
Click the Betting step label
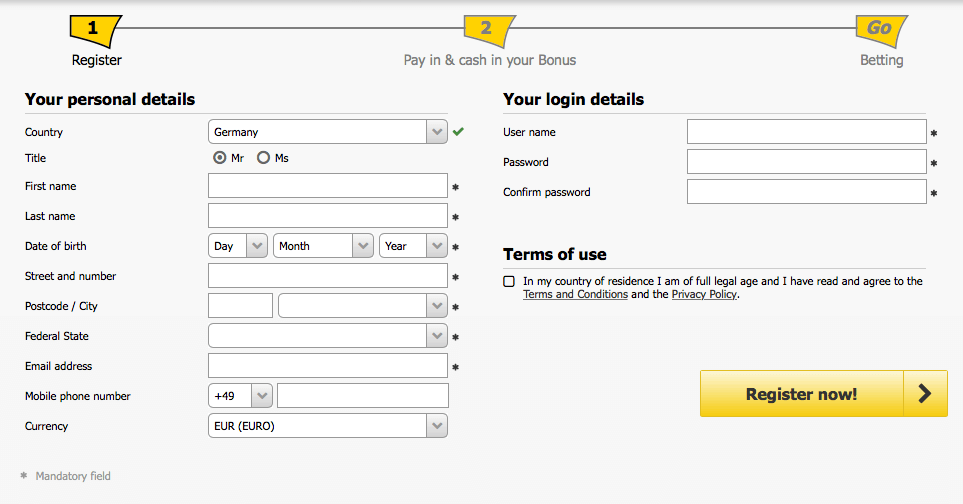click(x=881, y=60)
